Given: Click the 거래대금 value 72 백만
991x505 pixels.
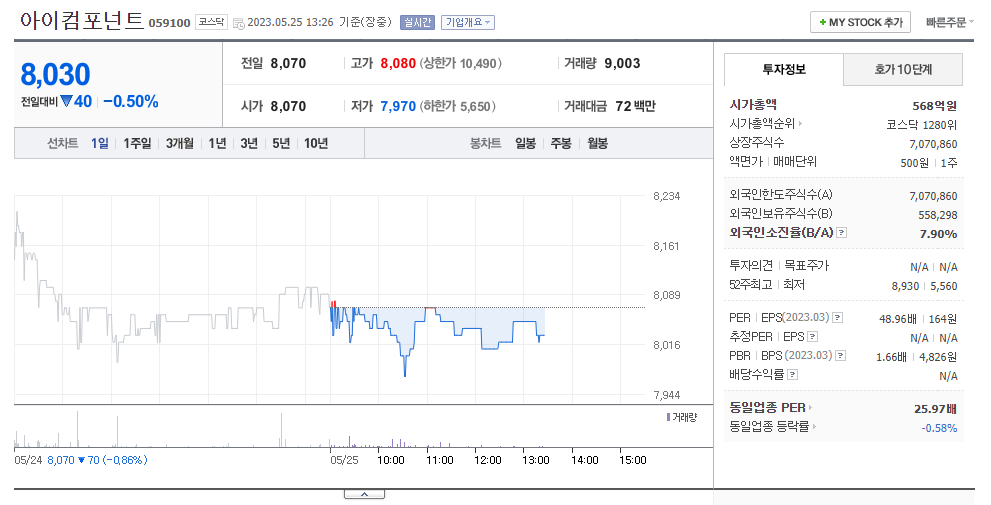Looking at the screenshot, I should (635, 106).
